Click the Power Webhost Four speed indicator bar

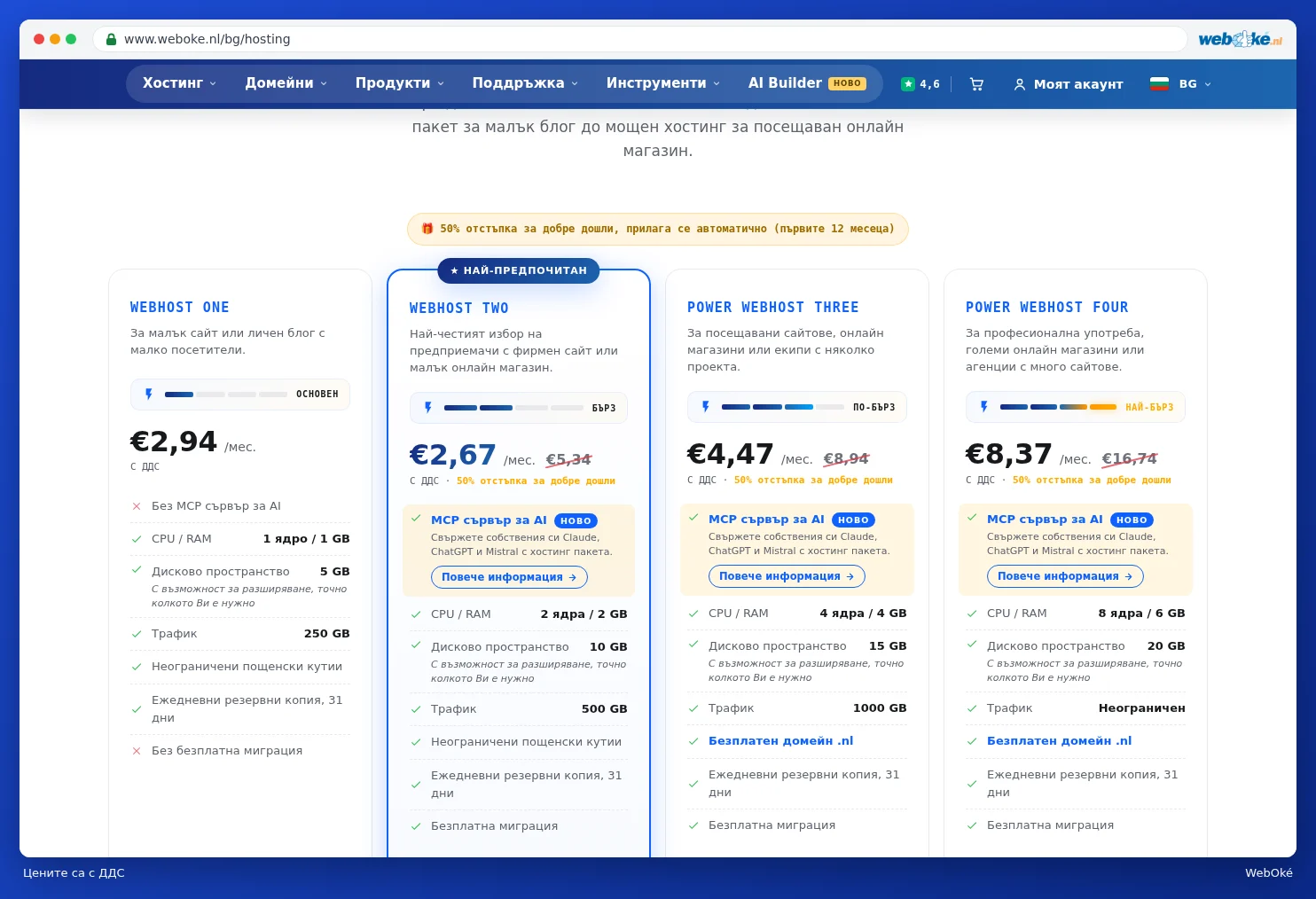pos(1076,407)
